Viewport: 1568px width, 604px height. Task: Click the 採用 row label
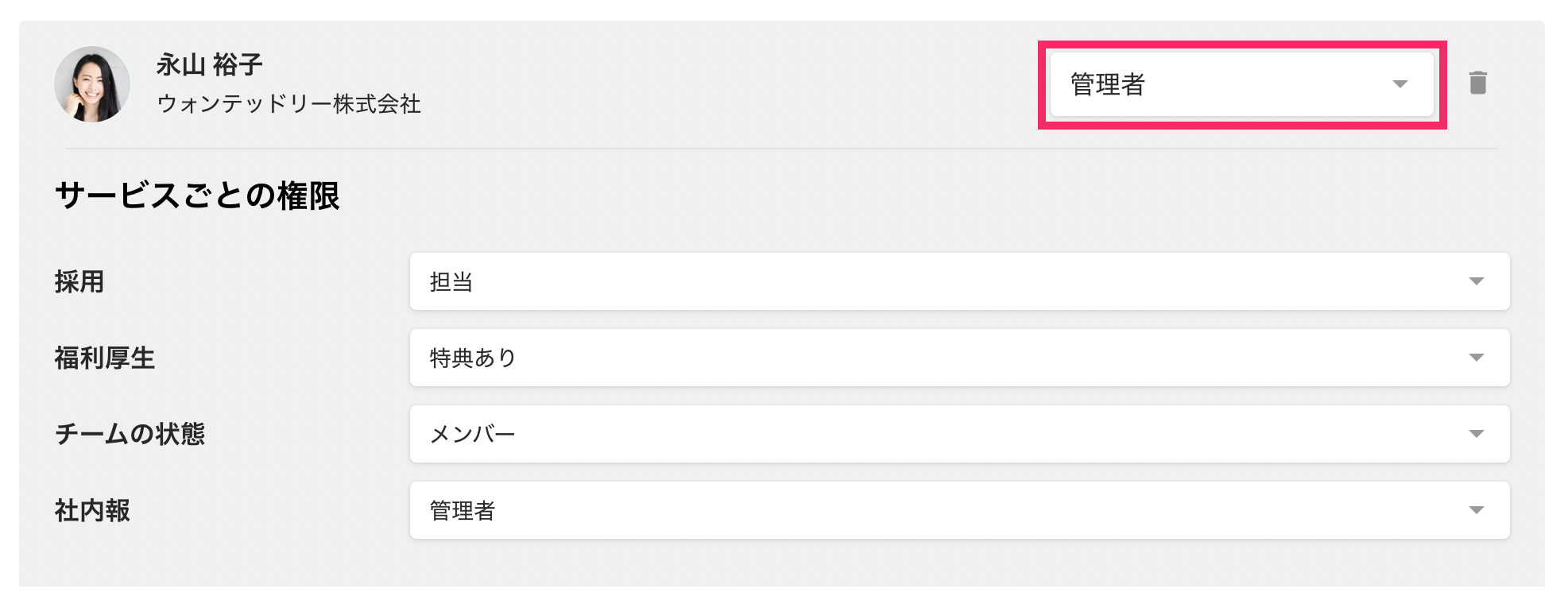(79, 281)
